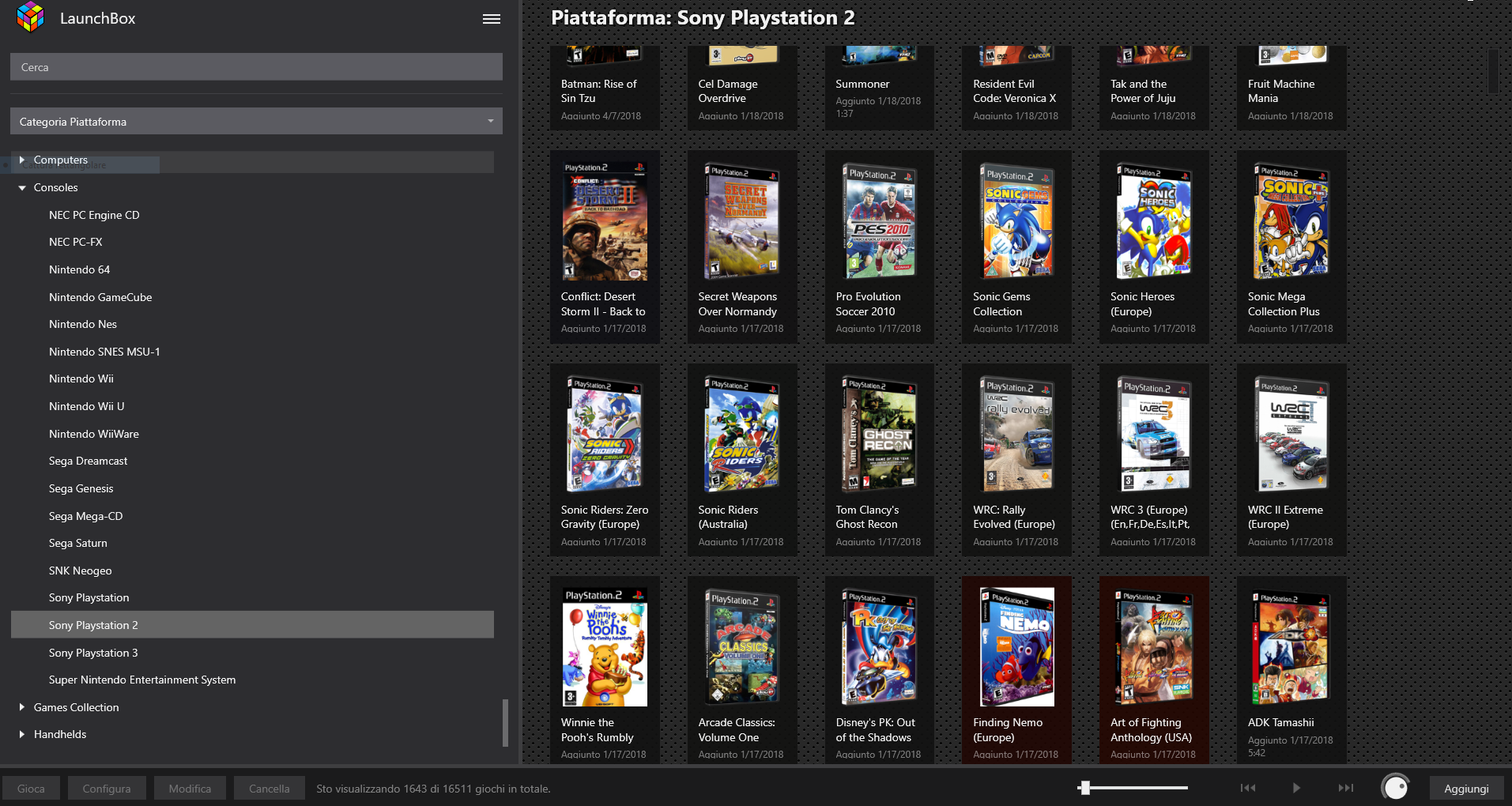Click Tak and the Power of Juju title
The image size is (1512, 806).
pyautogui.click(x=1143, y=91)
